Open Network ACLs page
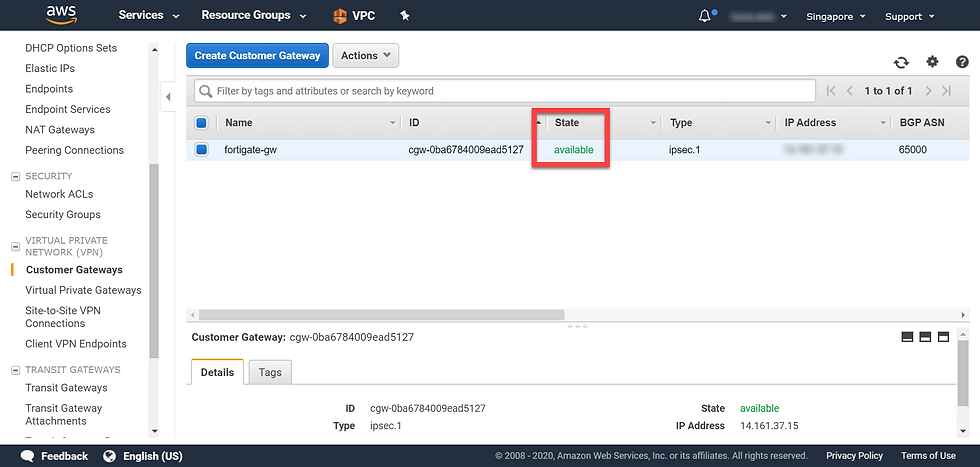Screen dimensions: 980x467 pyautogui.click(x=59, y=194)
